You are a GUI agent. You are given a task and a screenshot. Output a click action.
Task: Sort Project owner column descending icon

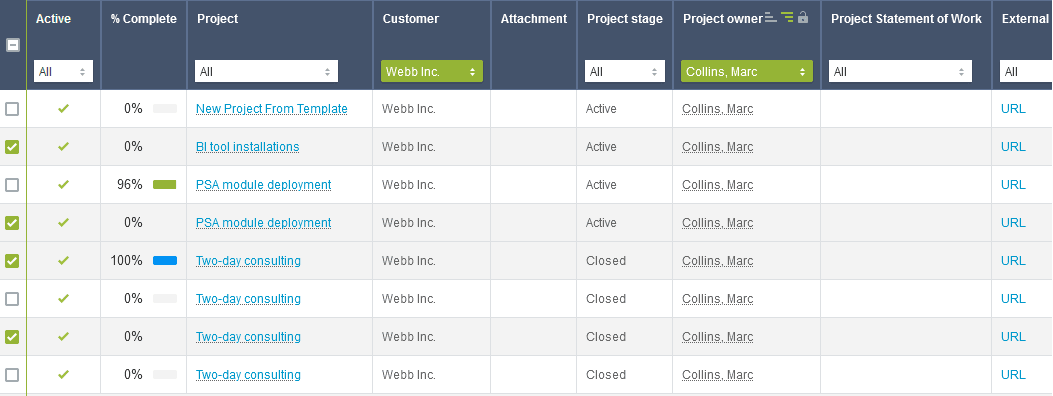point(787,18)
